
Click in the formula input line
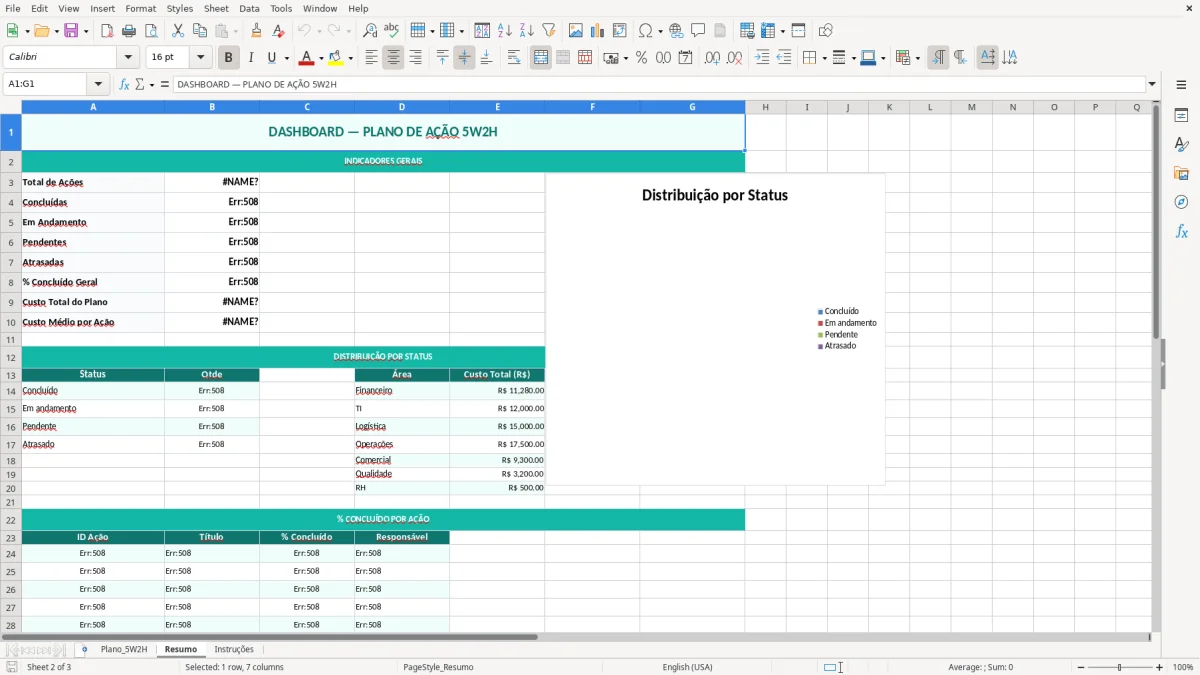click(x=658, y=85)
